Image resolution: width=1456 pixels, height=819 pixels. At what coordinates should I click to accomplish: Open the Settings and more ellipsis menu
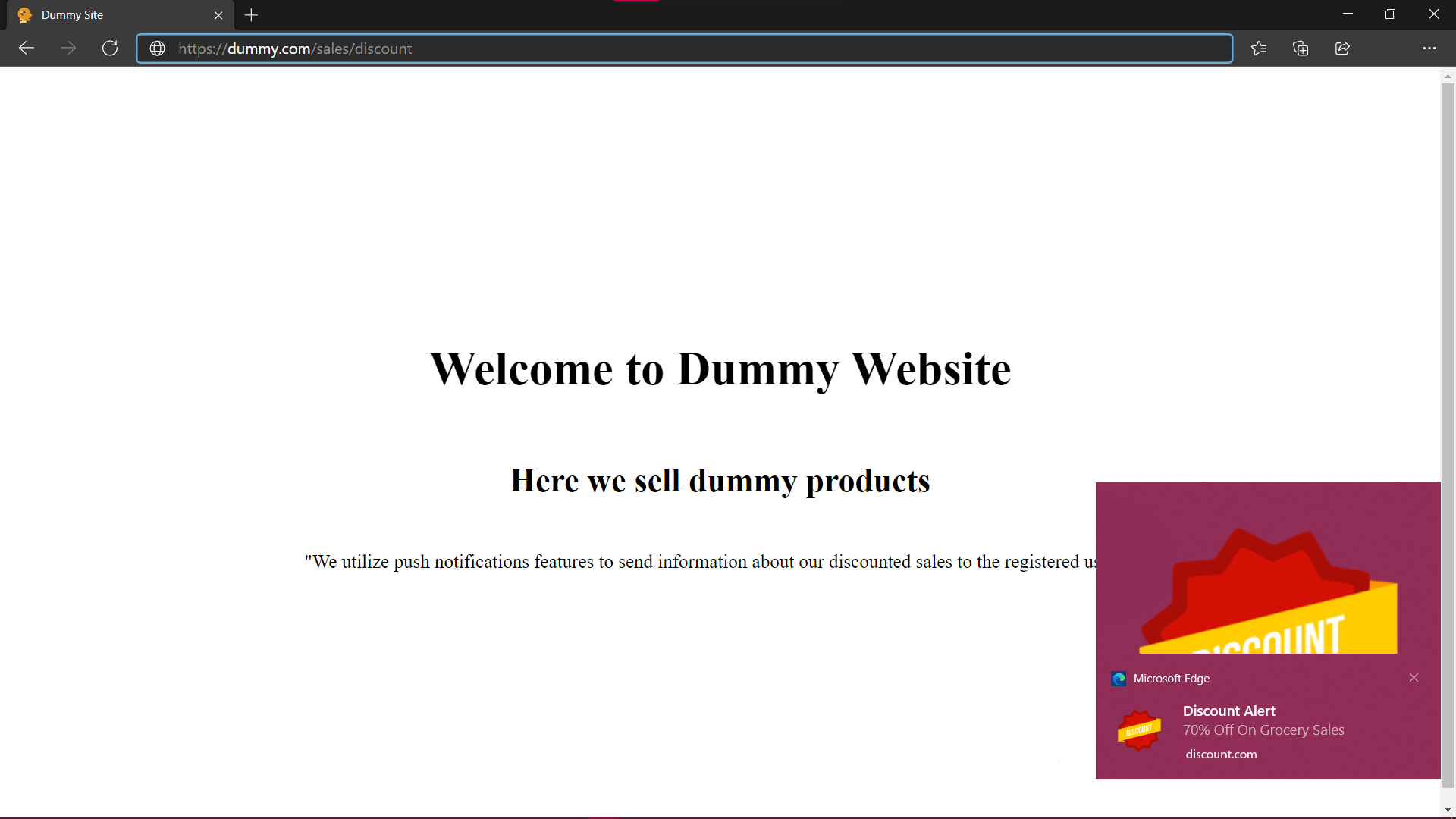pyautogui.click(x=1429, y=49)
